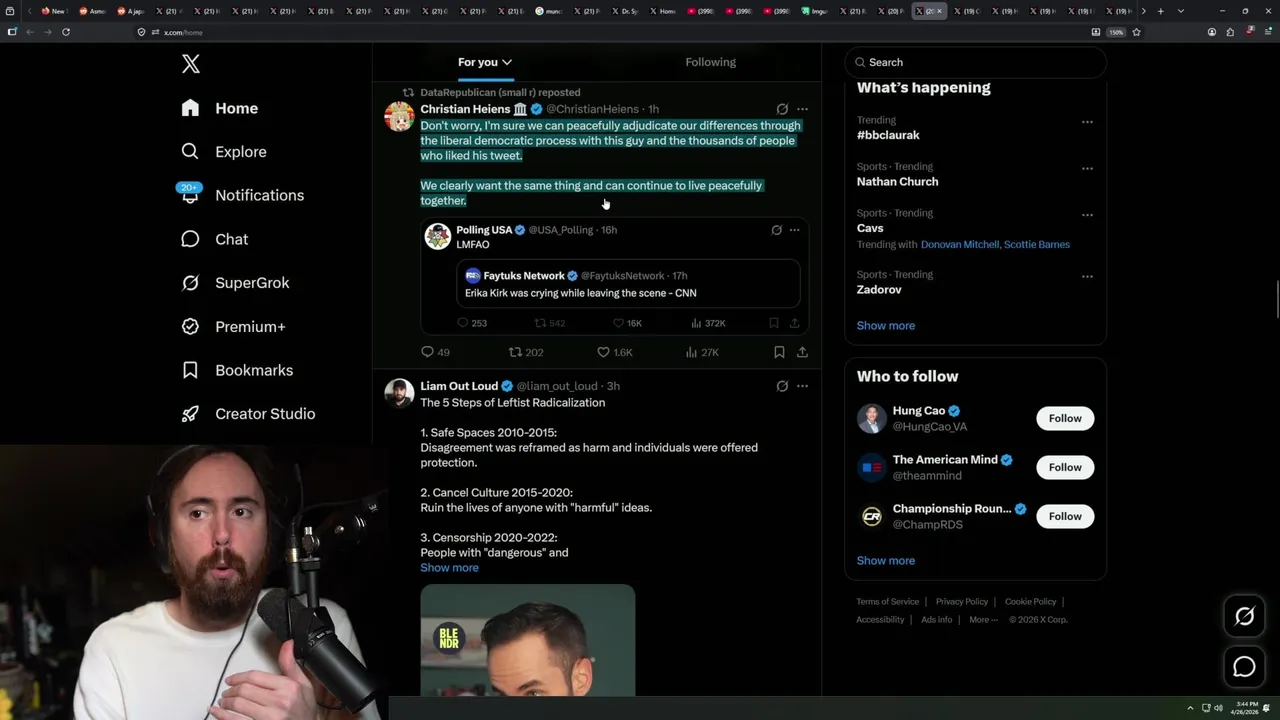The height and width of the screenshot is (720, 1280).
Task: Click the X search field
Action: pyautogui.click(x=975, y=62)
